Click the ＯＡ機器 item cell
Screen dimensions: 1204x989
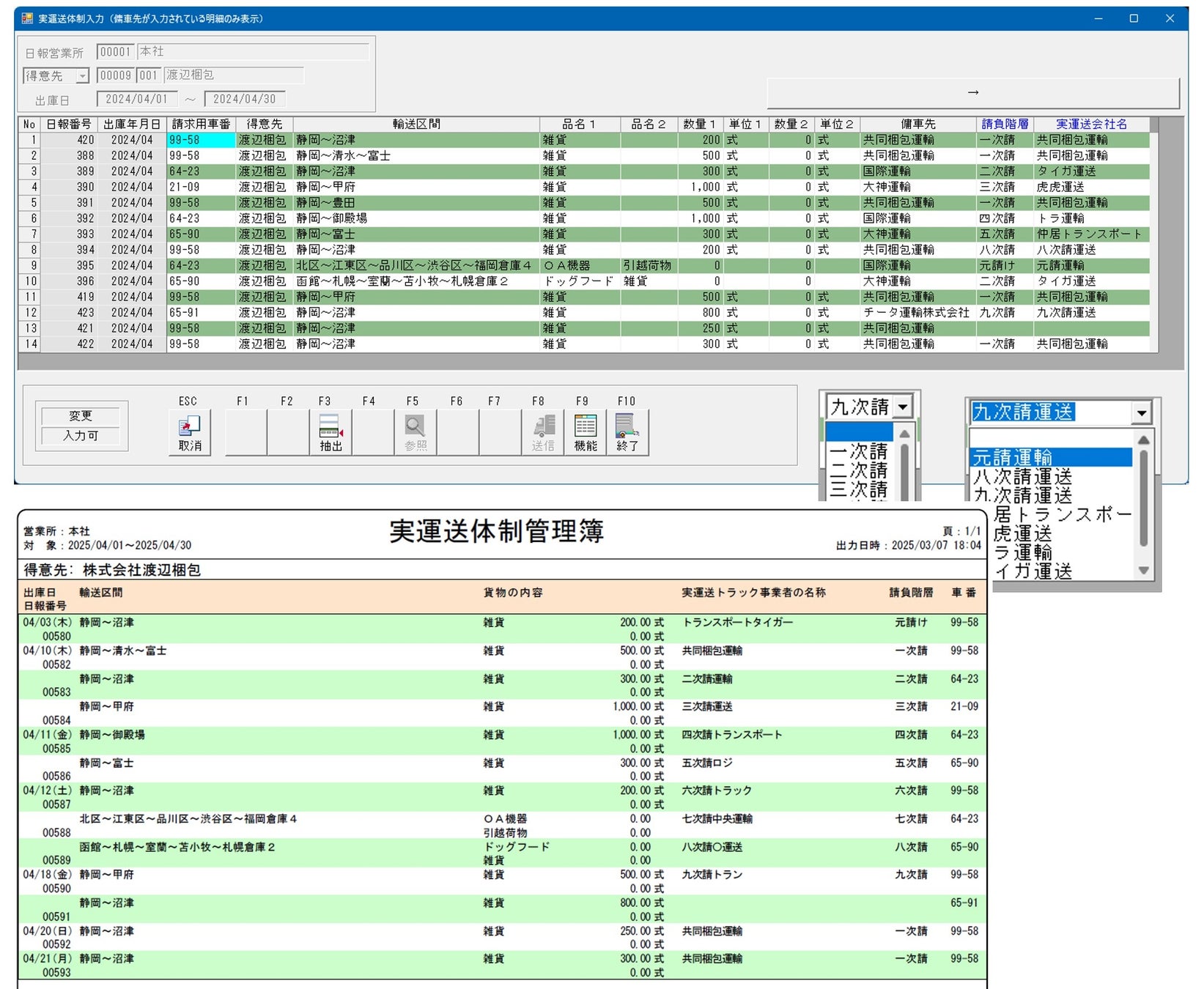pyautogui.click(x=580, y=265)
